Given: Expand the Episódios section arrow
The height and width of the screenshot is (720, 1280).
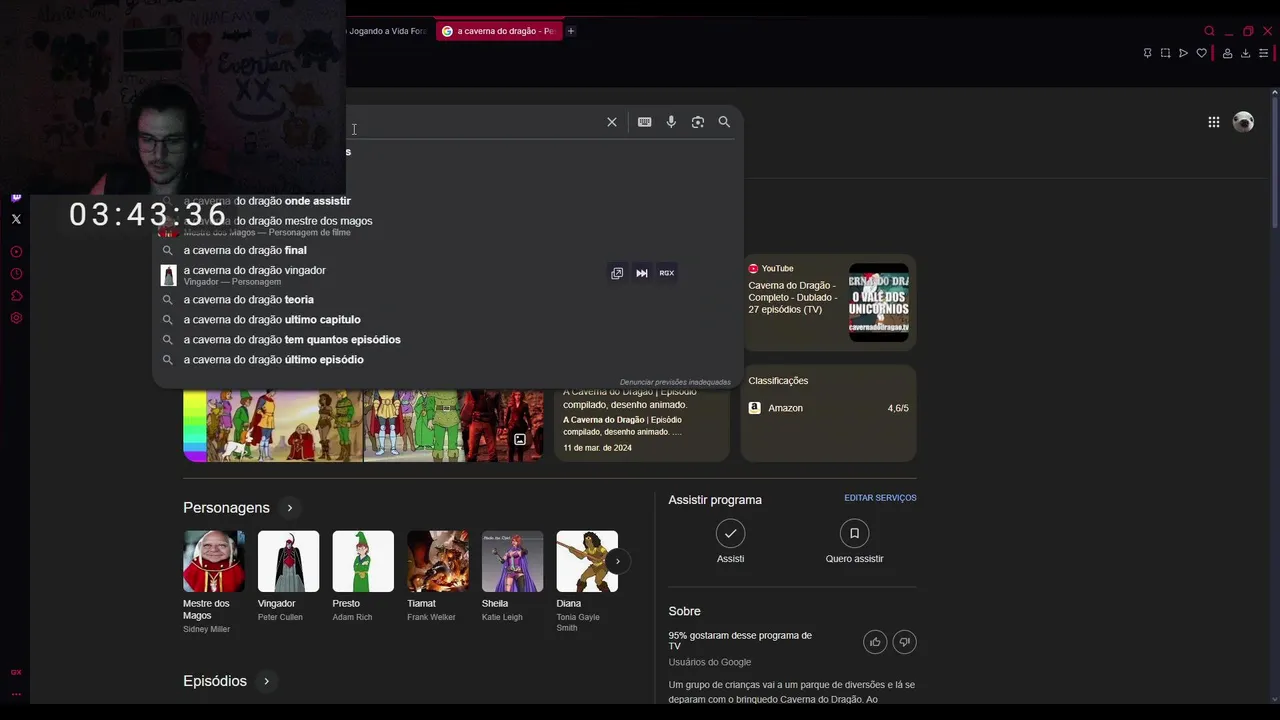Looking at the screenshot, I should 266,681.
